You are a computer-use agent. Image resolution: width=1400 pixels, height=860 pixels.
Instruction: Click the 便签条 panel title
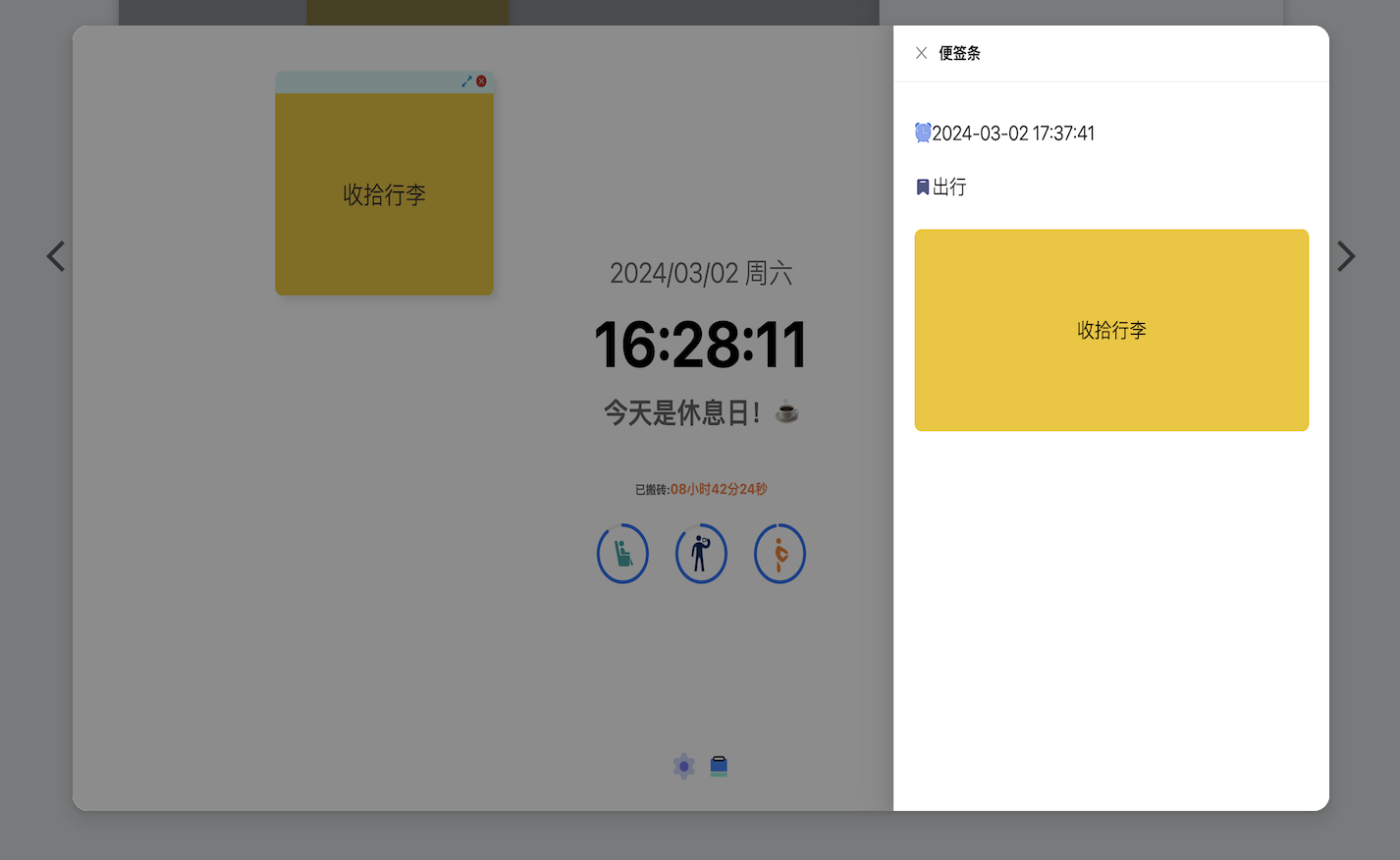click(x=959, y=53)
